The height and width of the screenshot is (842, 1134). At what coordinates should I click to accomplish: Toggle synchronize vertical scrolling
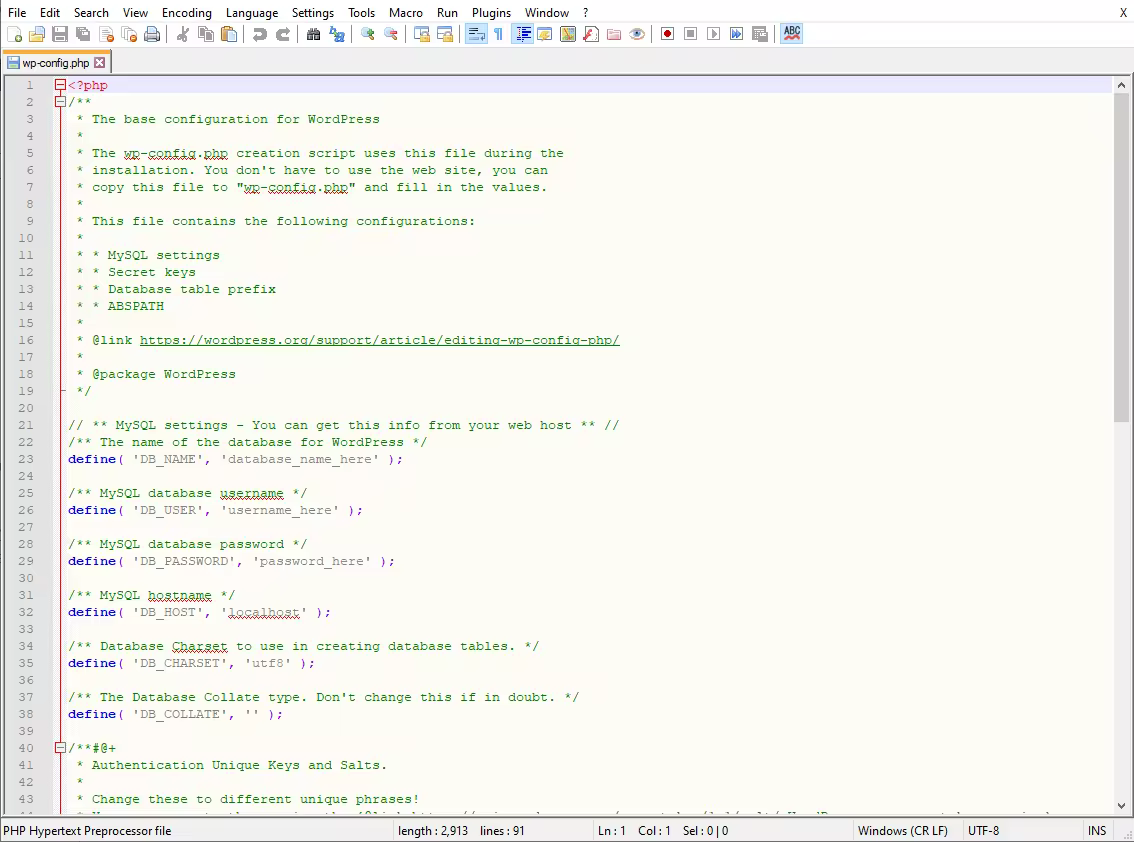click(422, 34)
